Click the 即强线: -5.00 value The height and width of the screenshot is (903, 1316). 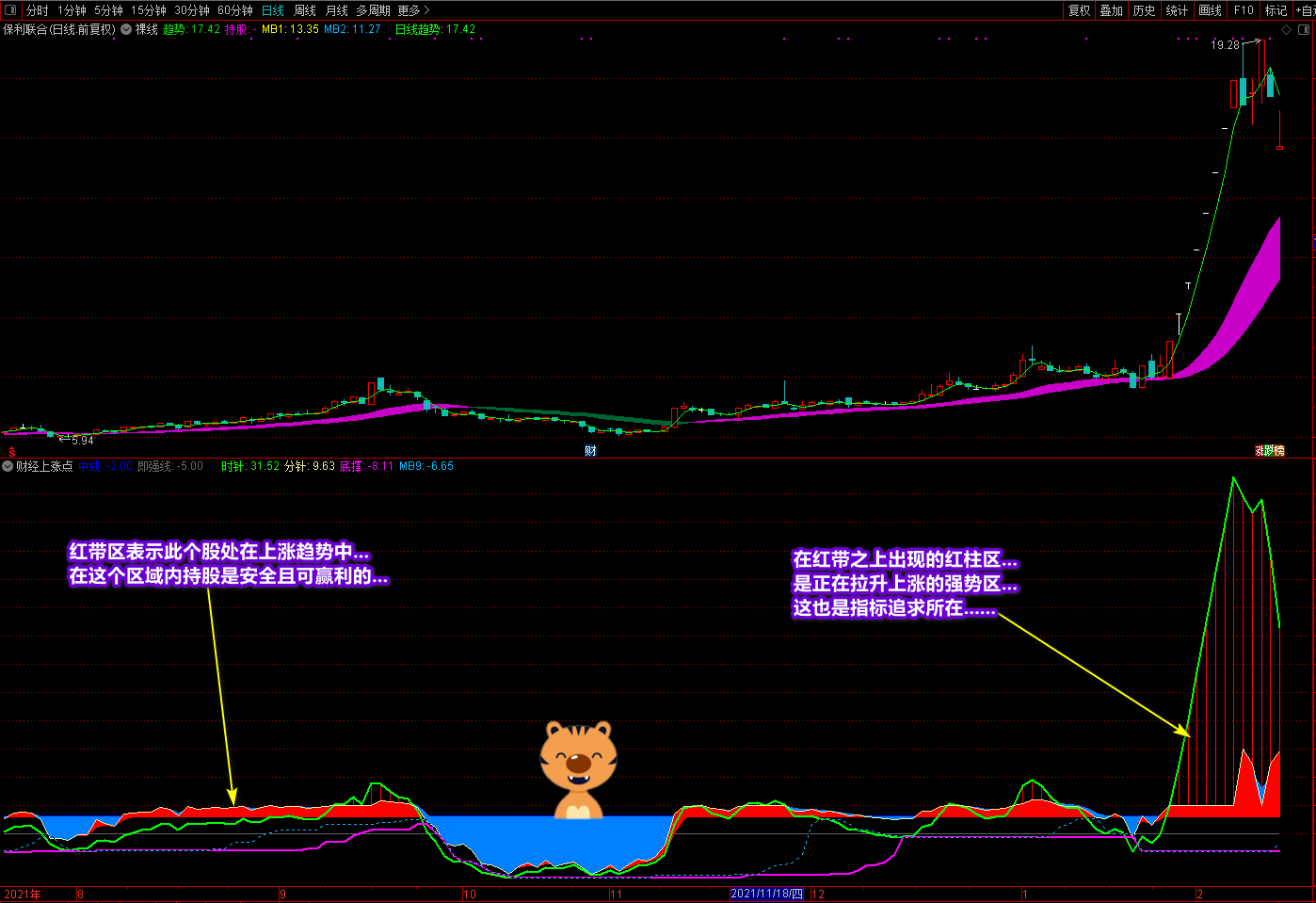pyautogui.click(x=170, y=466)
